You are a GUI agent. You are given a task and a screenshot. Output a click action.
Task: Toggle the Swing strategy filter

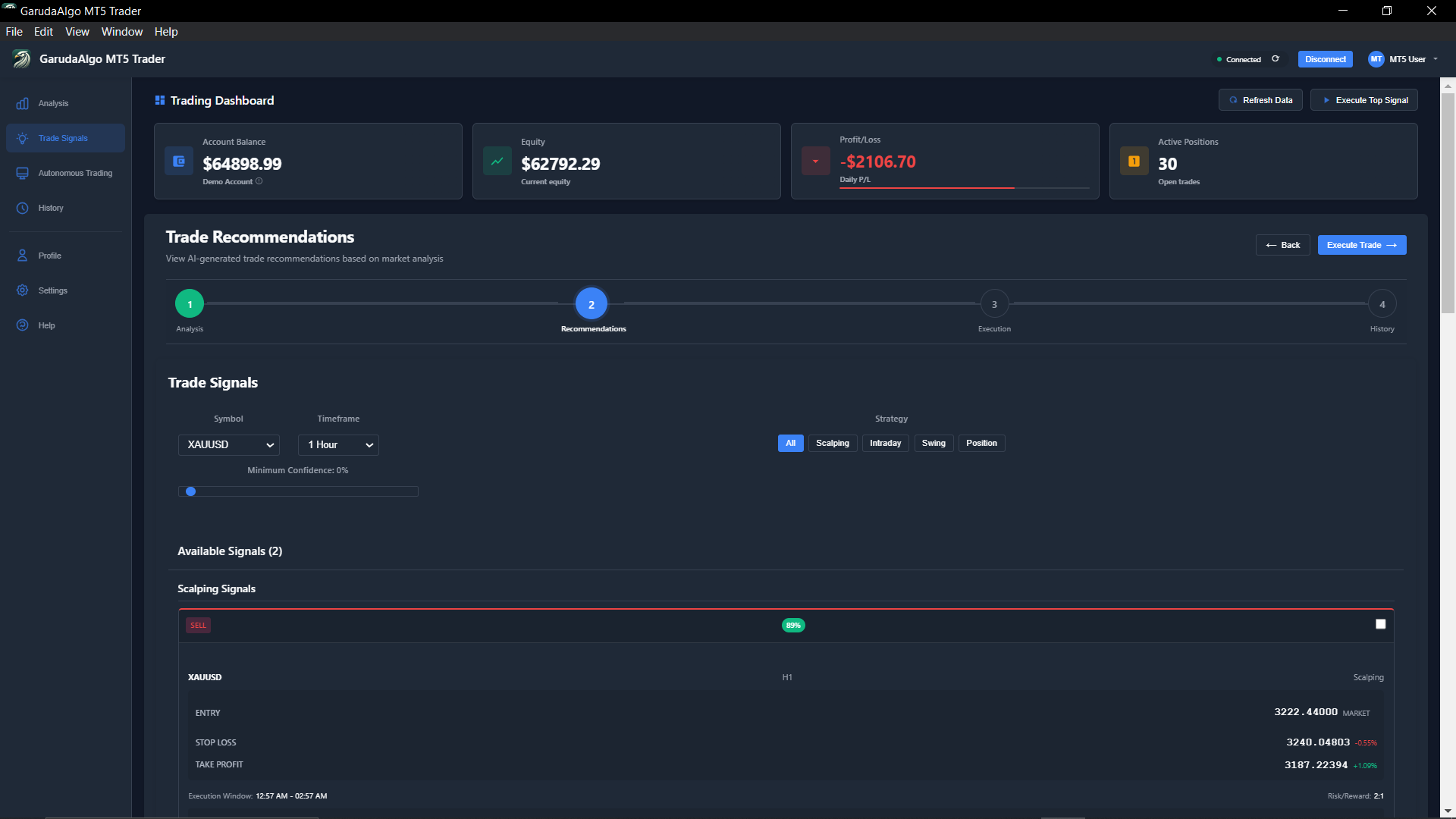(x=934, y=443)
